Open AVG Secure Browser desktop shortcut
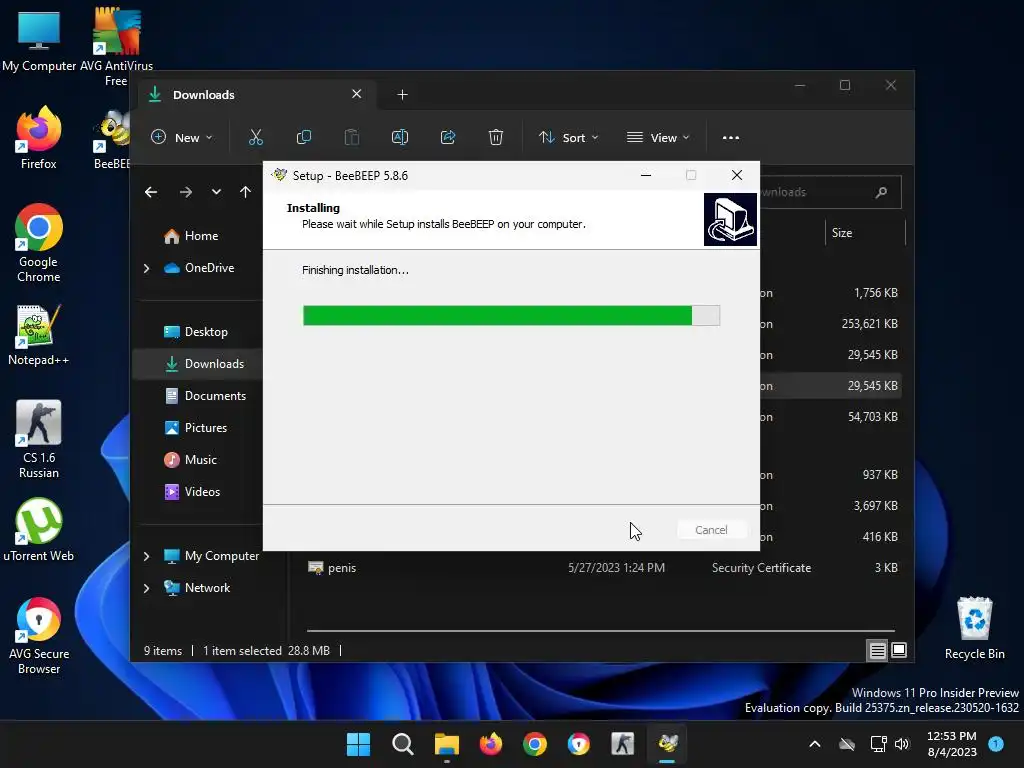Screen dimensions: 1024x768 tap(39, 635)
